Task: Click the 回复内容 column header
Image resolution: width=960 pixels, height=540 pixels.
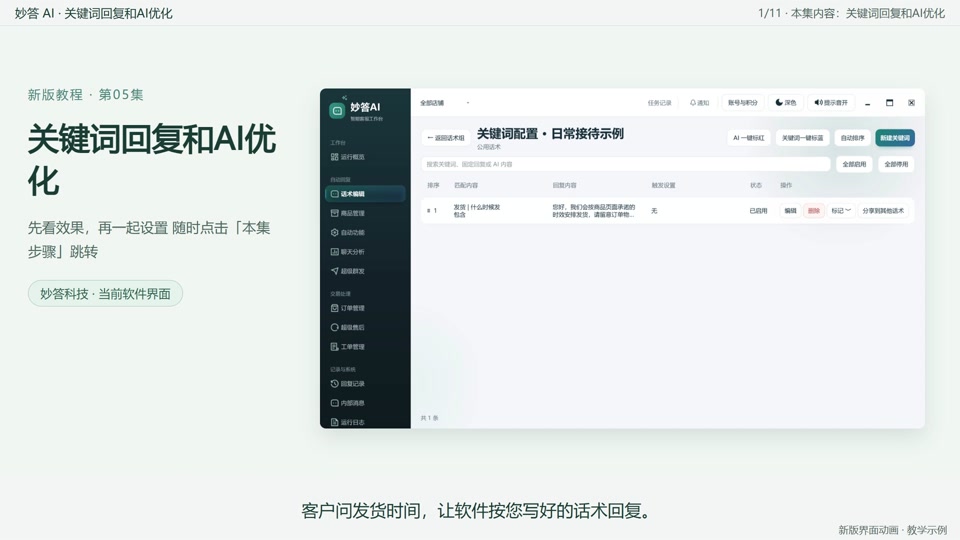Action: coord(564,185)
